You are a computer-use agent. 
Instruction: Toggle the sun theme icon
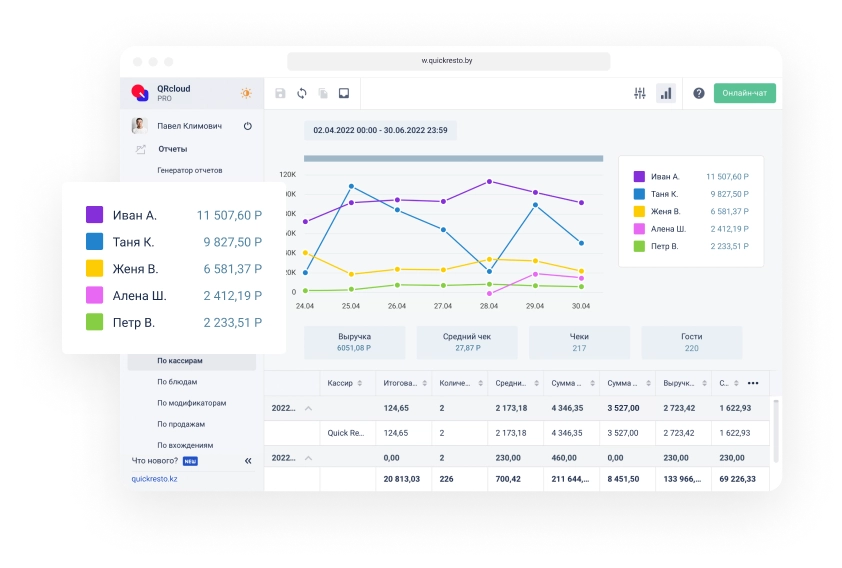[246, 93]
